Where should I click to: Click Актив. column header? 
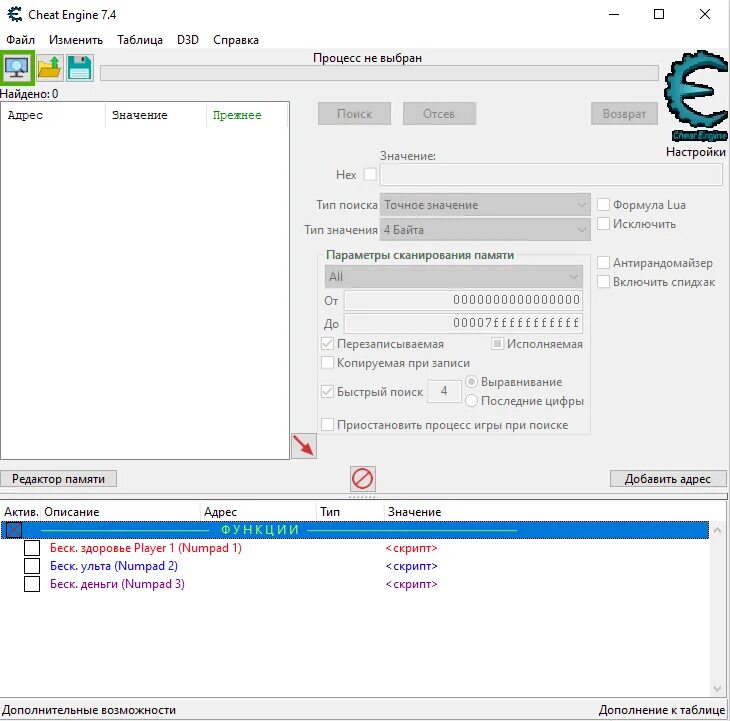tap(21, 512)
